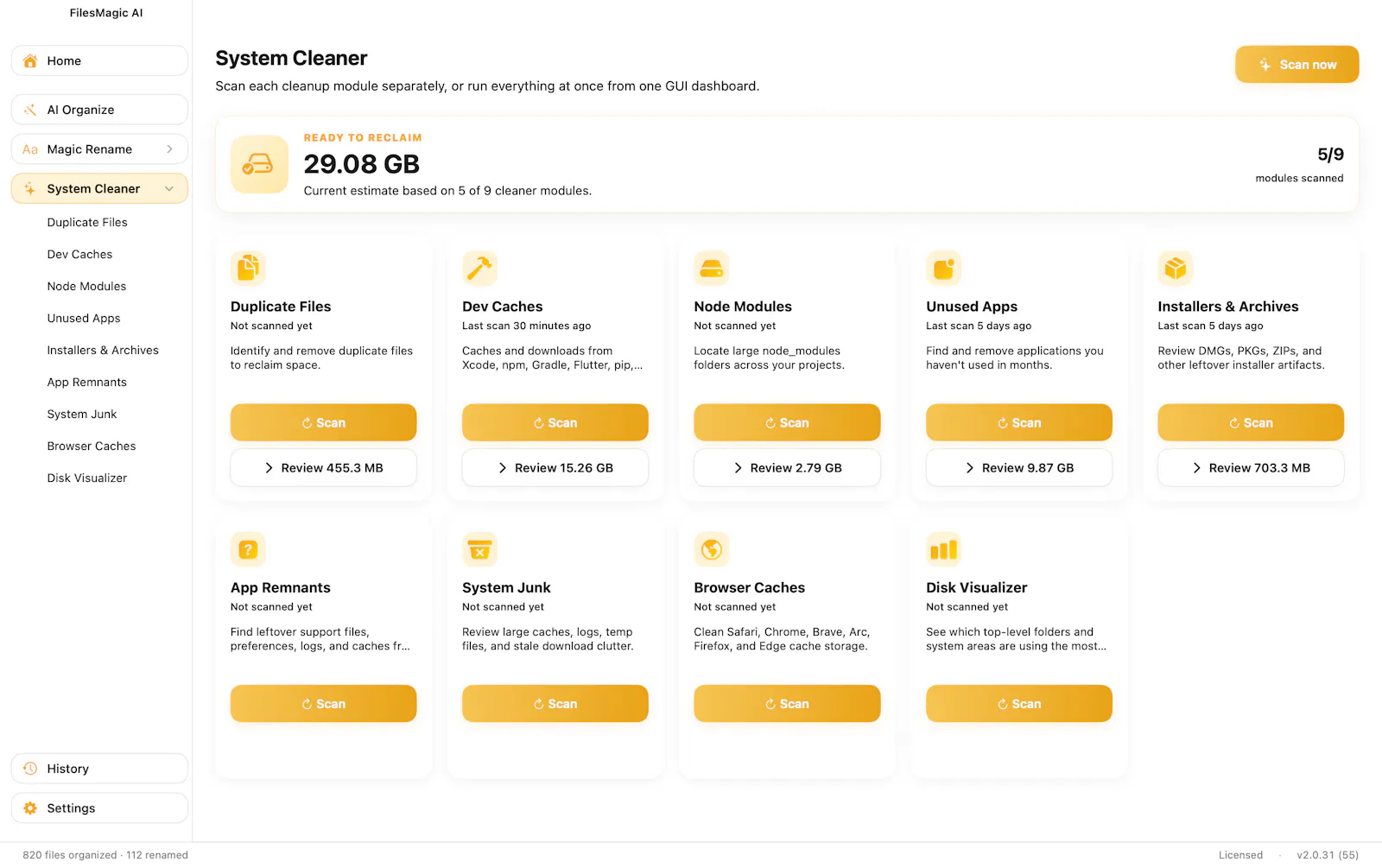Open Review 9.87 GB for Unused Apps
This screenshot has width=1382, height=868.
pos(1019,468)
